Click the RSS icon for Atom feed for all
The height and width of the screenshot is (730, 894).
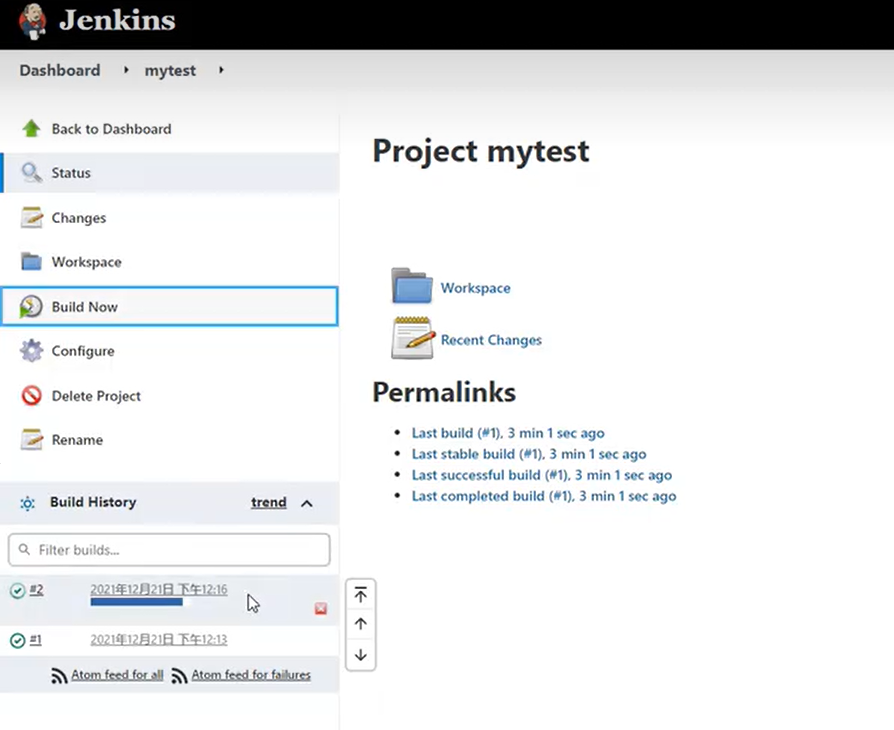[x=59, y=675]
